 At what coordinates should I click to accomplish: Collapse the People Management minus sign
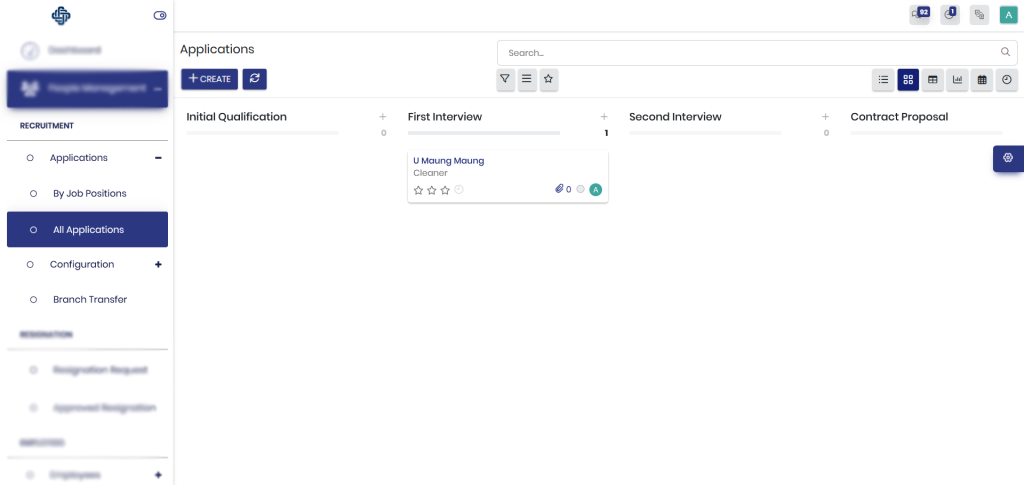click(157, 89)
